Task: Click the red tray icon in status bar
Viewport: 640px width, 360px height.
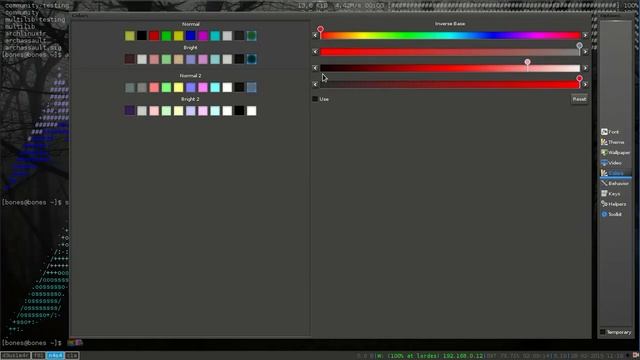Action: 635,356
